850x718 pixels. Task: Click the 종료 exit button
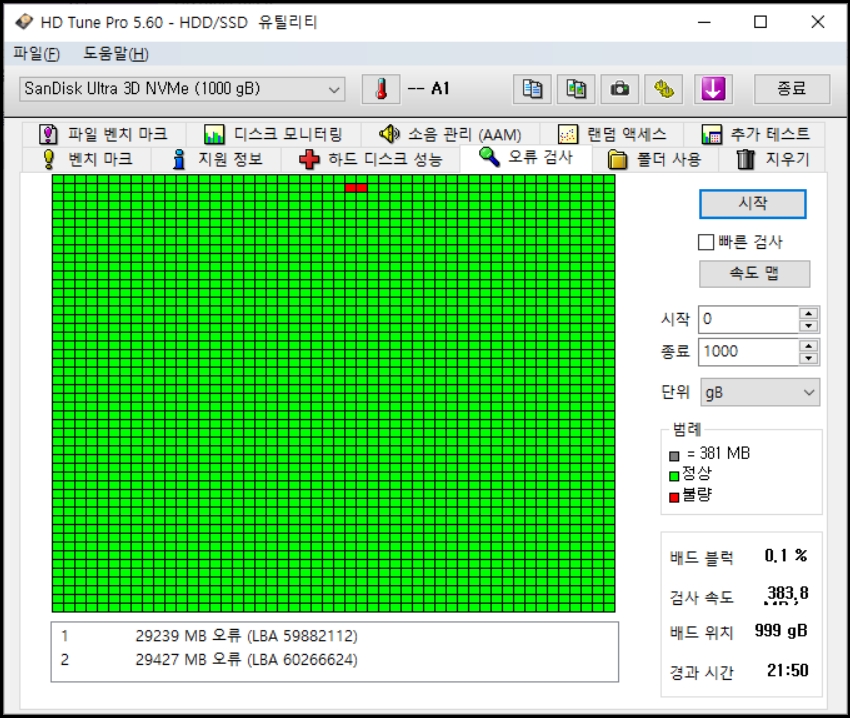coord(791,89)
